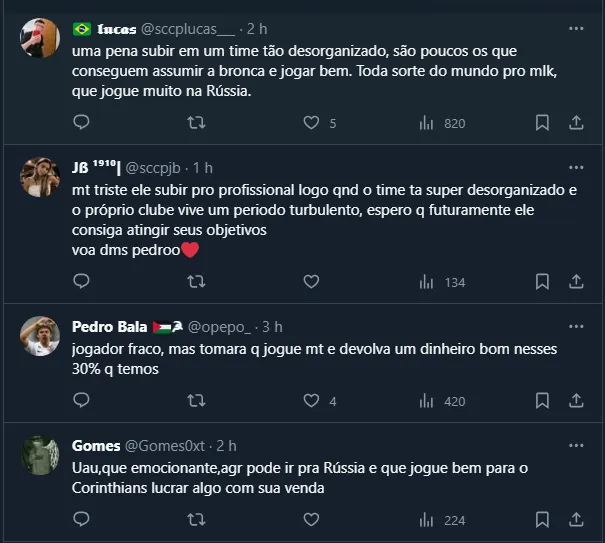Reply to the tweet by Gomes
Viewport: 605px width, 543px height.
[x=82, y=520]
